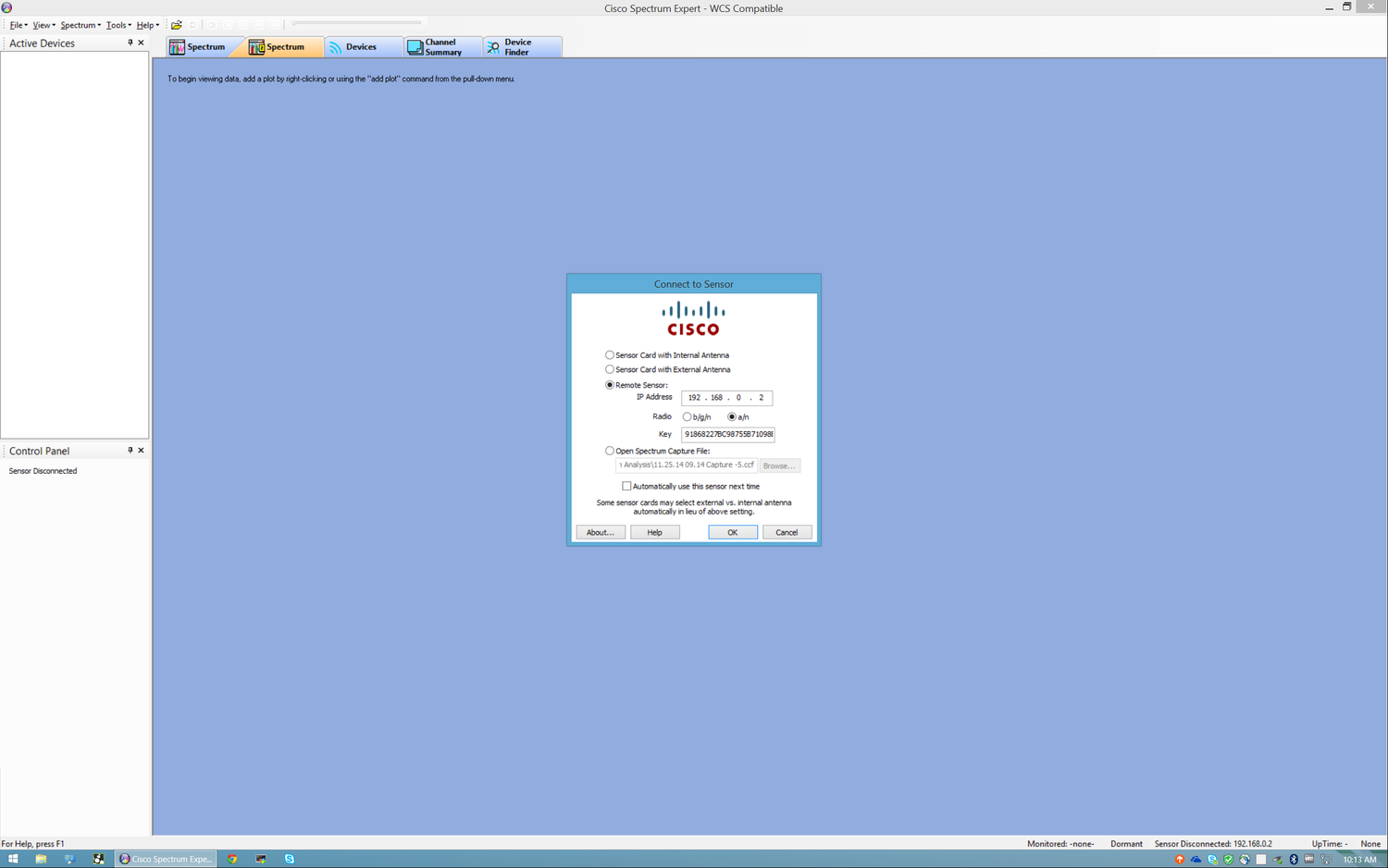Choose the a/n radio band

pos(732,417)
